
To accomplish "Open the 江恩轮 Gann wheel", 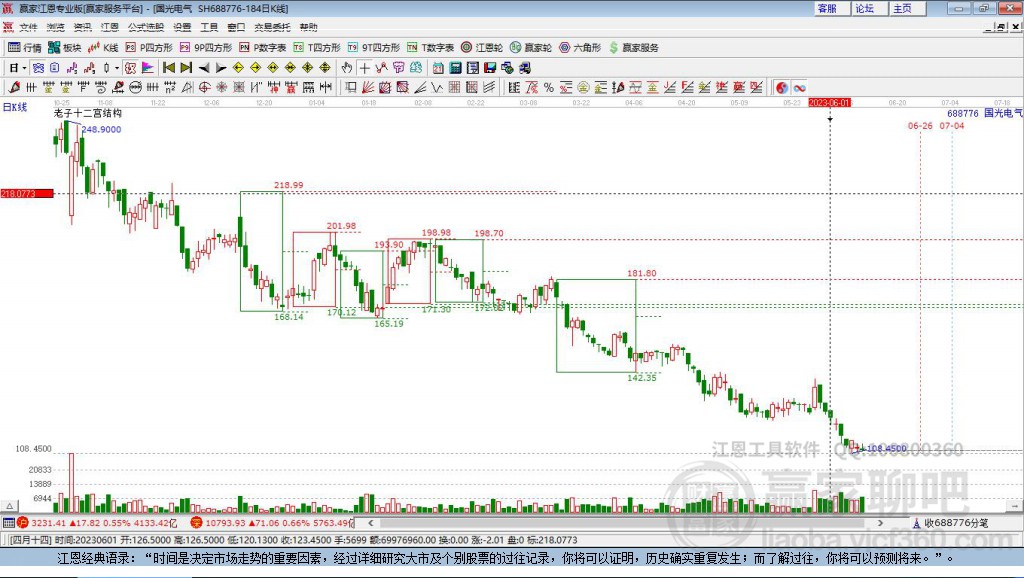I will click(x=482, y=48).
